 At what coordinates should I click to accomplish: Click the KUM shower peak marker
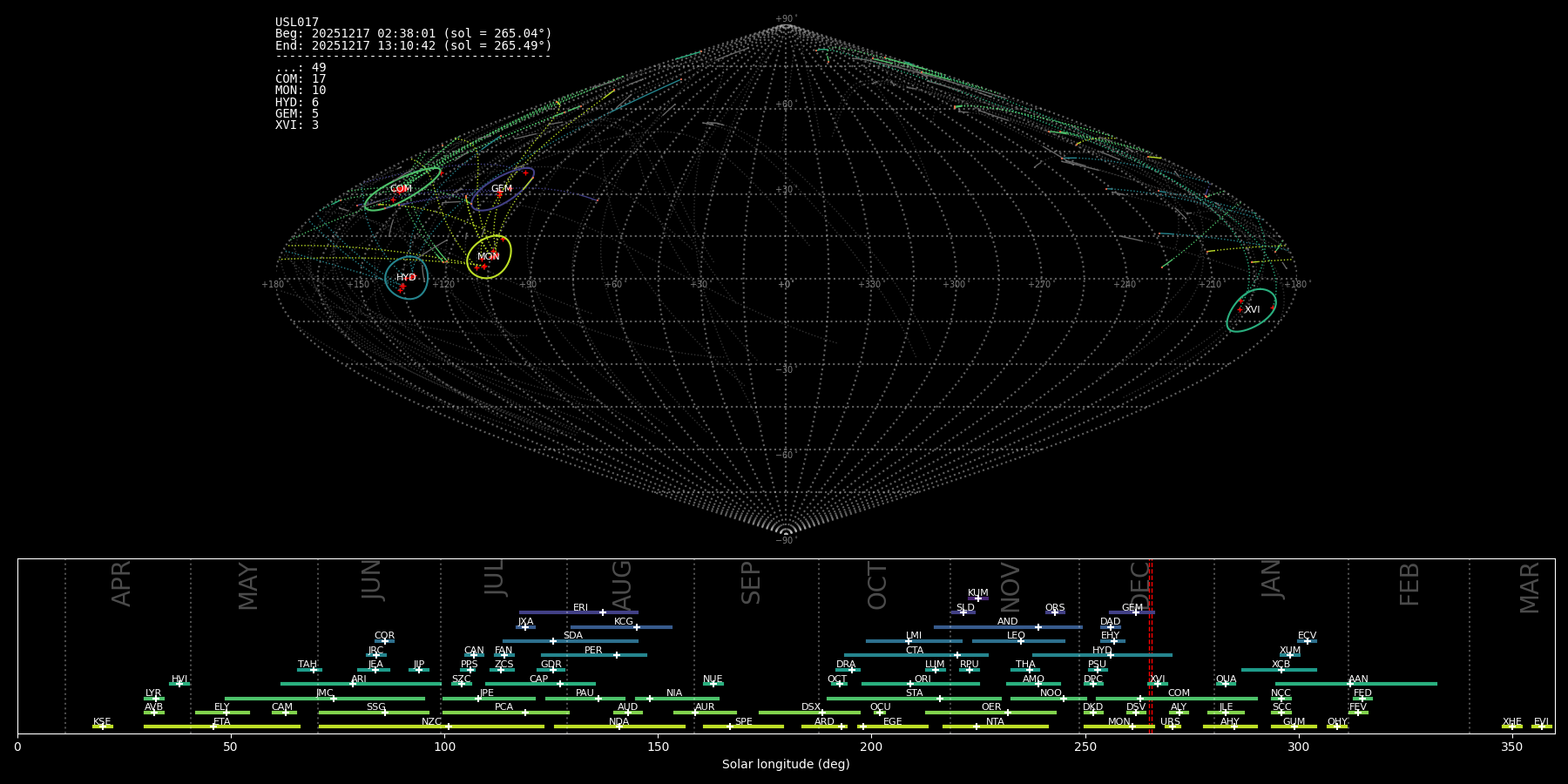coord(977,598)
